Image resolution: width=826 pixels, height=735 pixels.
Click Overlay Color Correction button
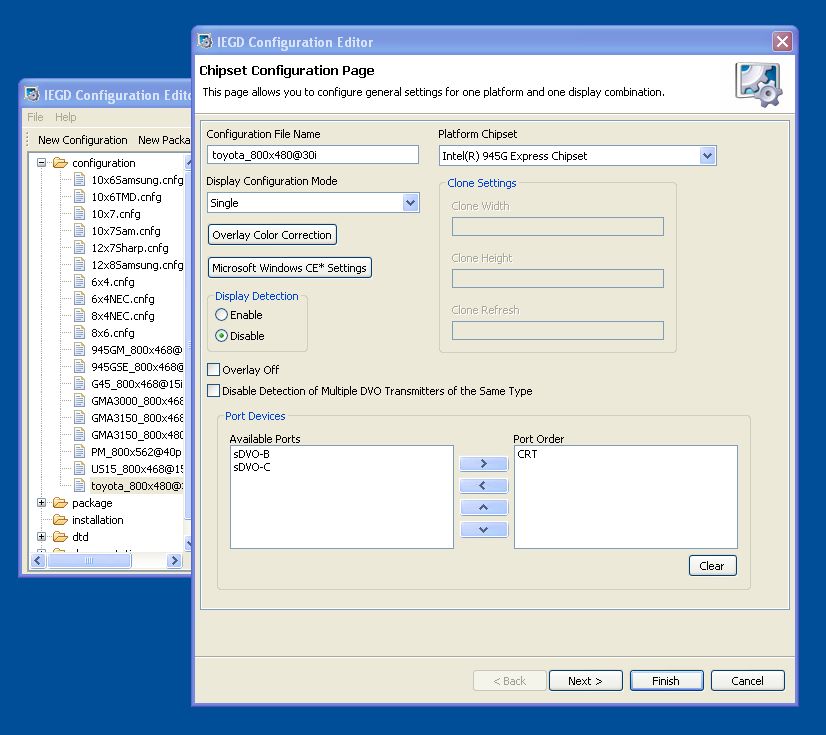coord(272,235)
